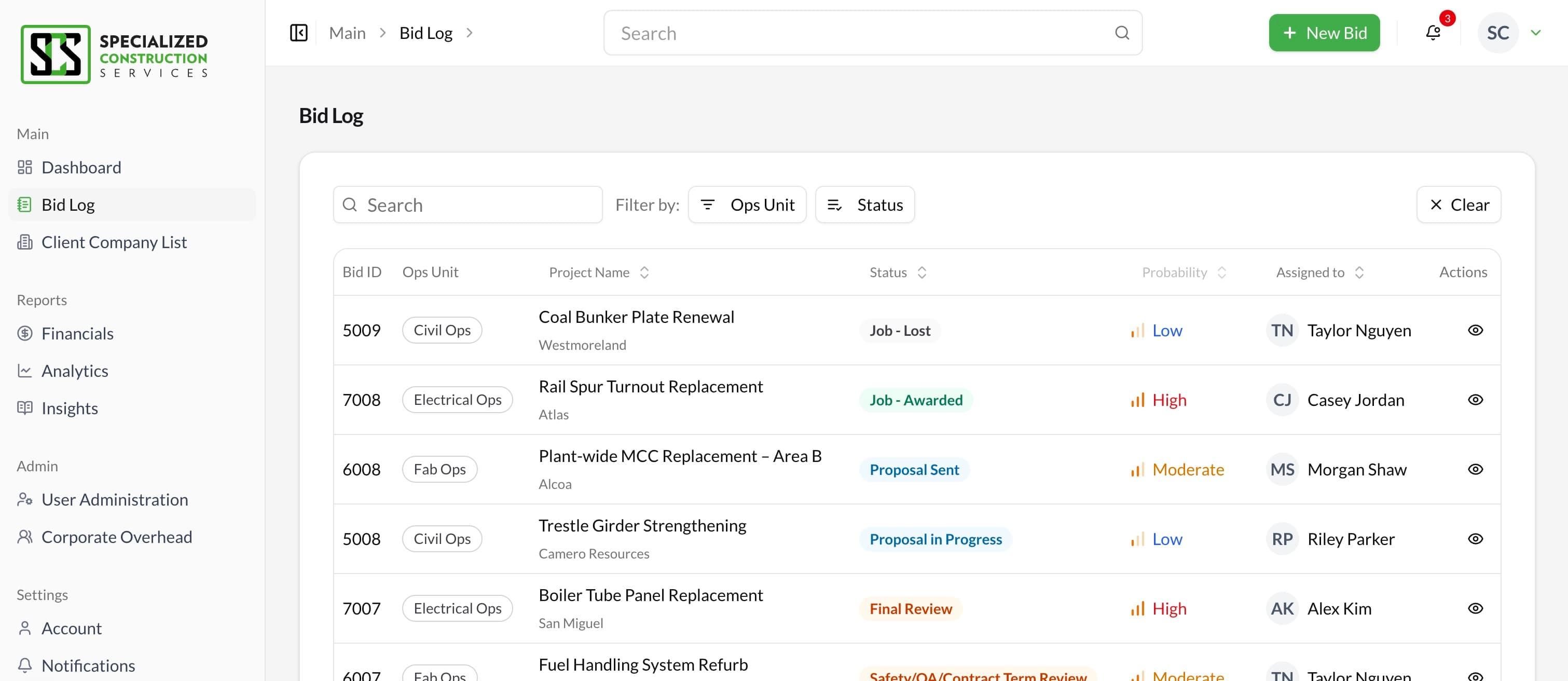
Task: Click the magnifier icon in top search
Action: point(1122,33)
